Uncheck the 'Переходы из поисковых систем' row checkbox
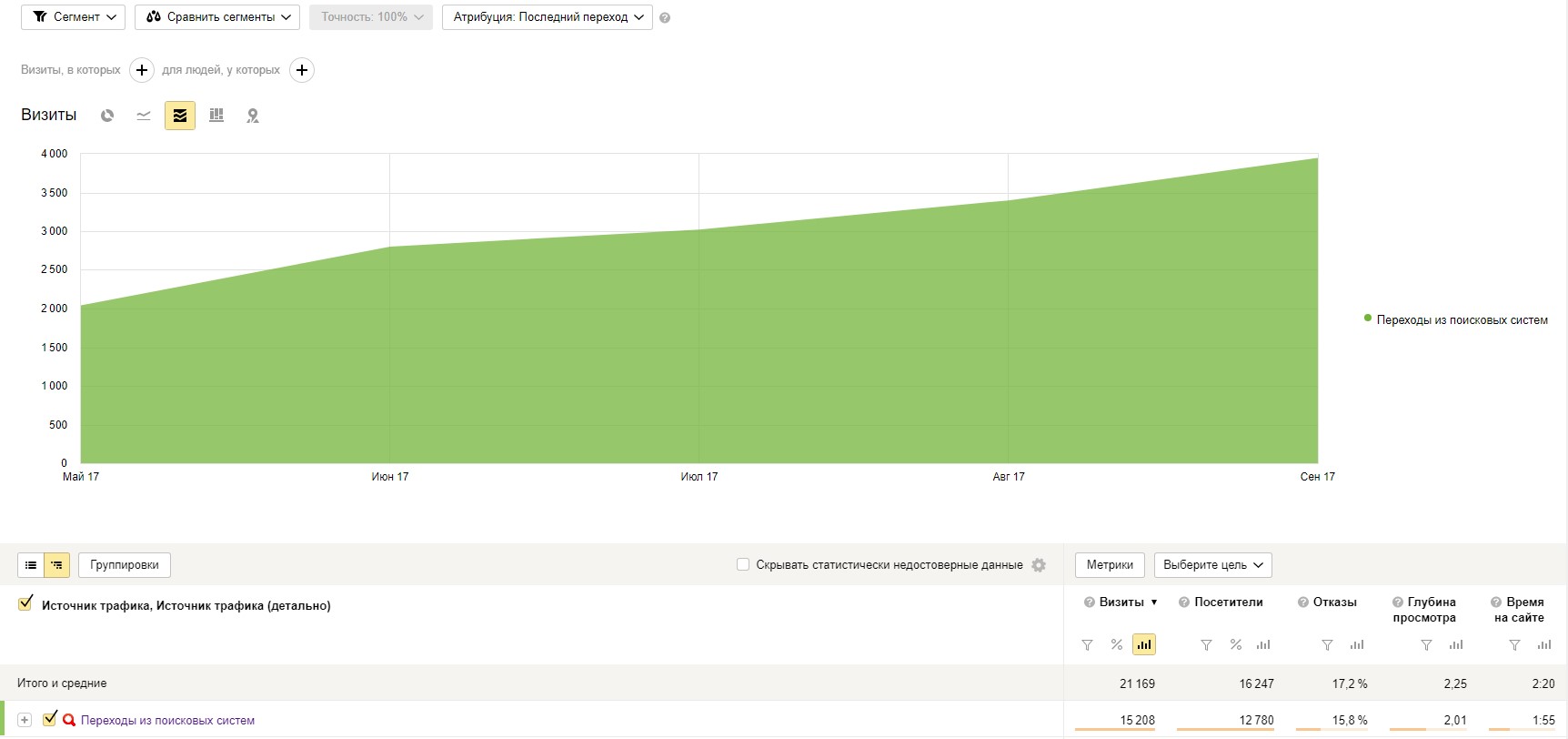 coord(50,719)
